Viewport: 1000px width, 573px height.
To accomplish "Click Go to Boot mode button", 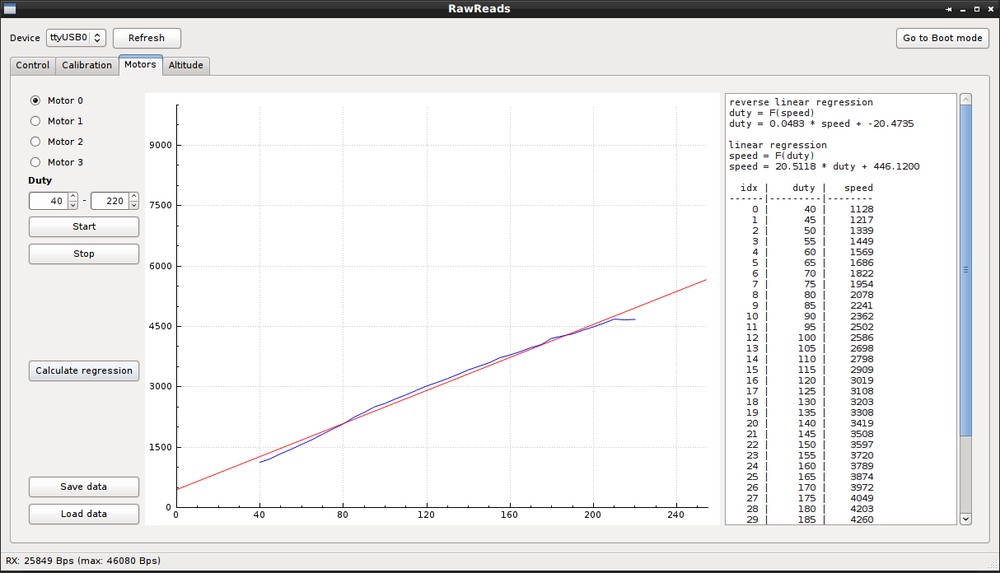I will pyautogui.click(x=942, y=38).
